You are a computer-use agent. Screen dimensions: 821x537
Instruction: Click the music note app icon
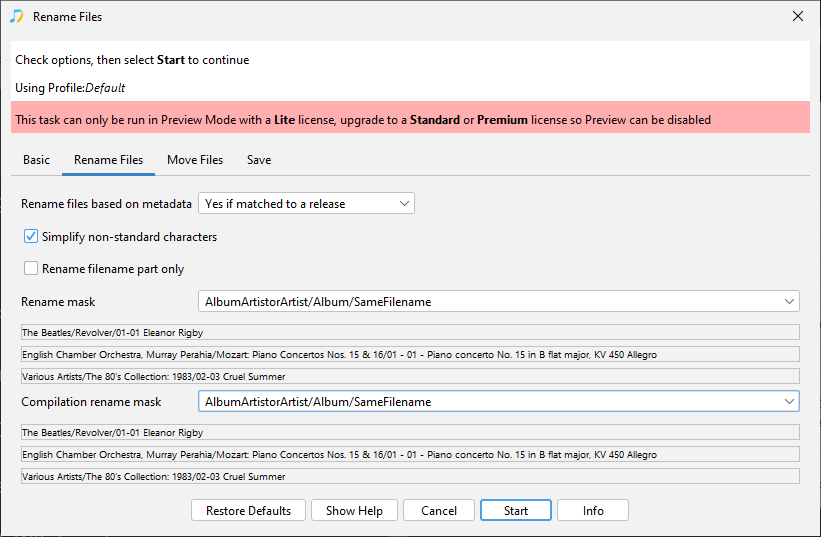16,16
